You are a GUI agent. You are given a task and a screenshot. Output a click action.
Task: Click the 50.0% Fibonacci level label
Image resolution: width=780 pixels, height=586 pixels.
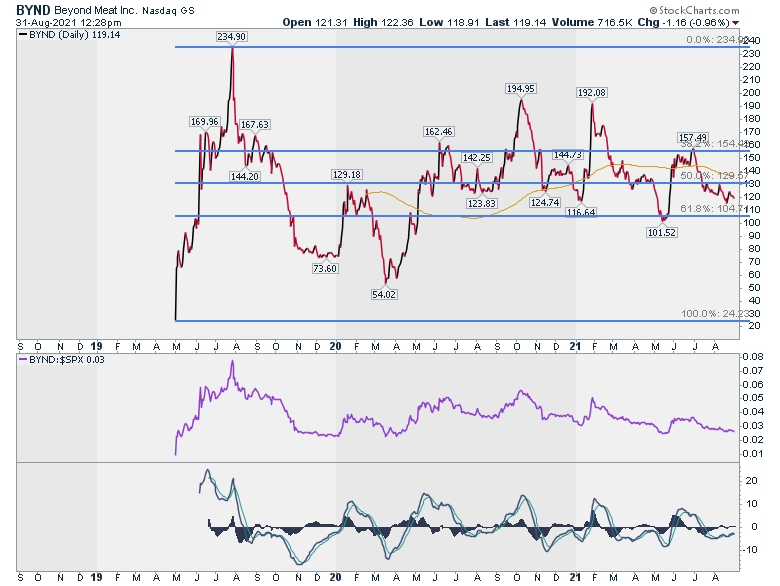pyautogui.click(x=714, y=176)
